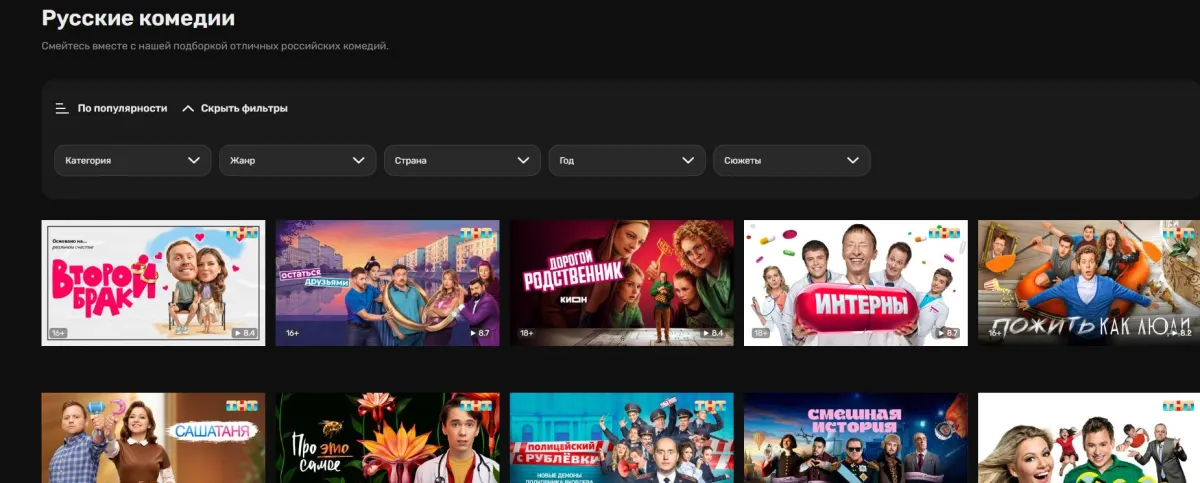Screen dimensions: 1200x483
Task: Open the Категория dropdown
Action: [133, 160]
